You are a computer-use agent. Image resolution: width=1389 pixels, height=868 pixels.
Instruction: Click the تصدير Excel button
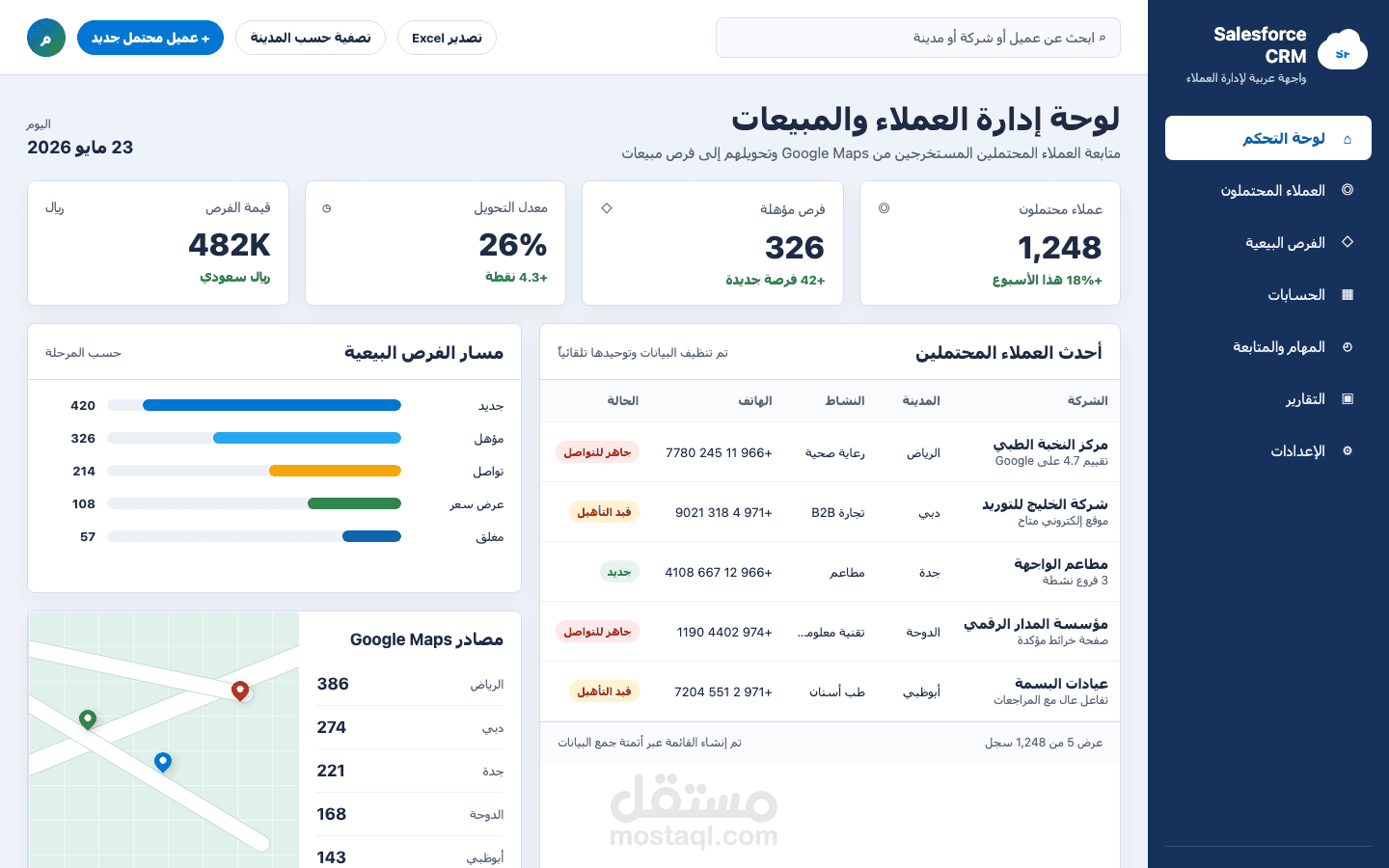[x=447, y=38]
